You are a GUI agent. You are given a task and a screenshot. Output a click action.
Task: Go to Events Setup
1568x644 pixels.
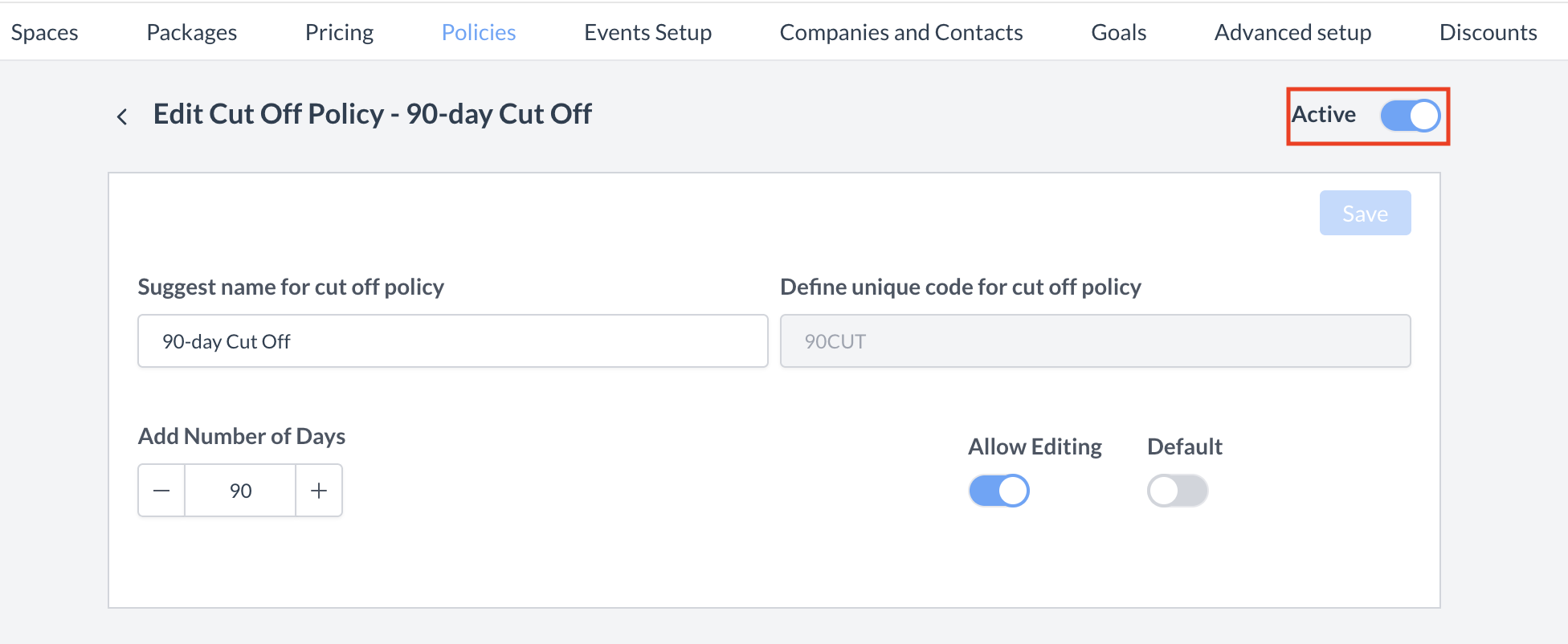point(647,31)
